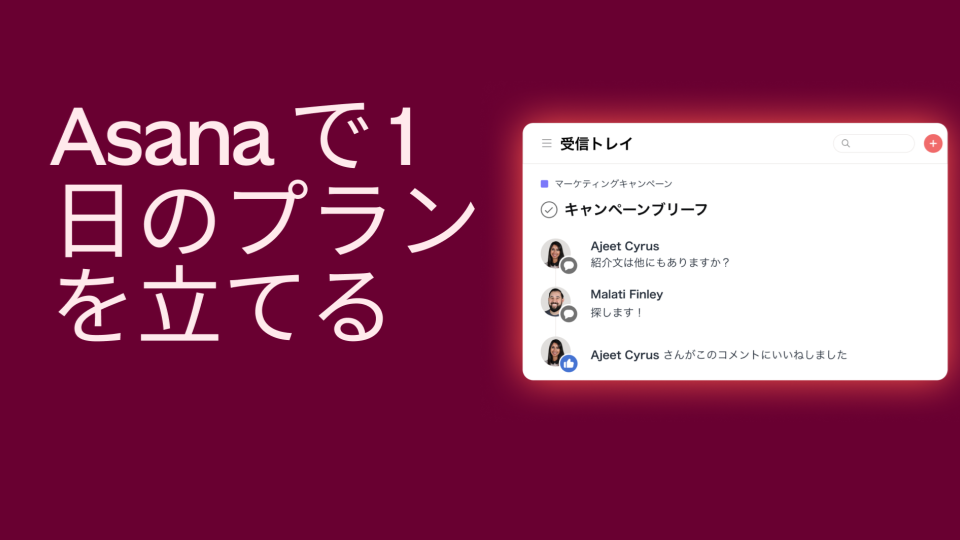Open the いいねしました like notification text
The height and width of the screenshot is (540, 960).
pyautogui.click(x=755, y=354)
